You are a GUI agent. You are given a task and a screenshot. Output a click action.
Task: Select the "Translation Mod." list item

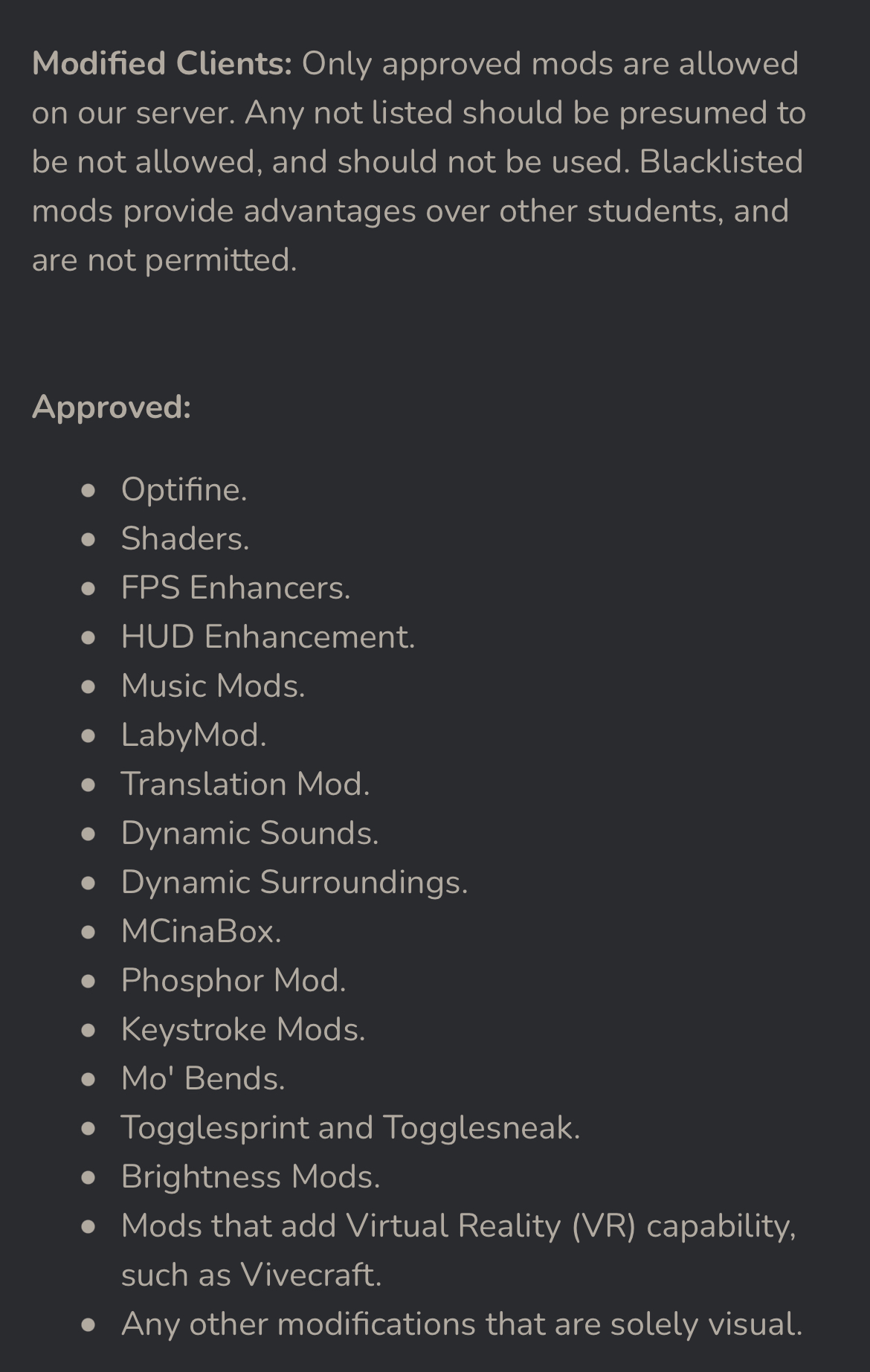pyautogui.click(x=245, y=785)
